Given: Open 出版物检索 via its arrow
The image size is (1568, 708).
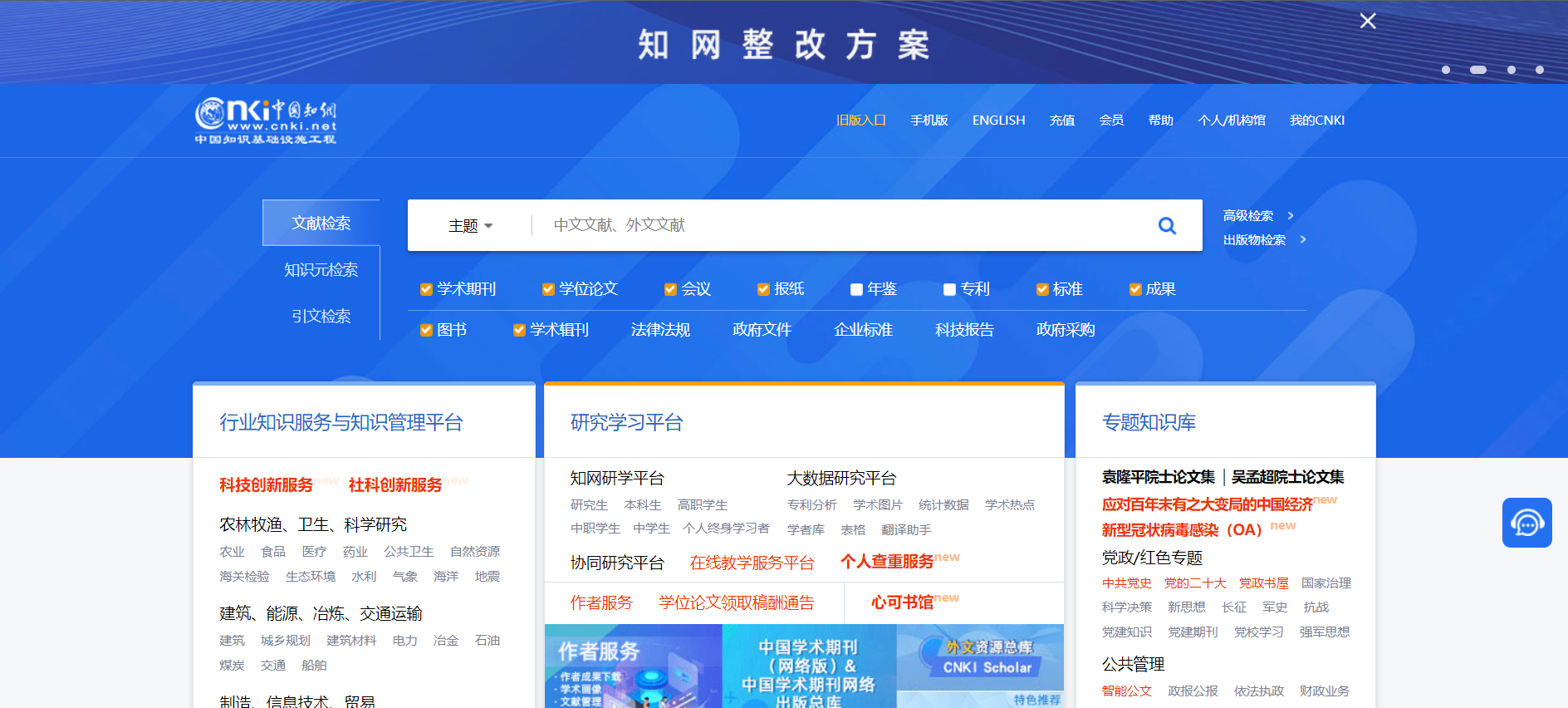Looking at the screenshot, I should point(1303,239).
